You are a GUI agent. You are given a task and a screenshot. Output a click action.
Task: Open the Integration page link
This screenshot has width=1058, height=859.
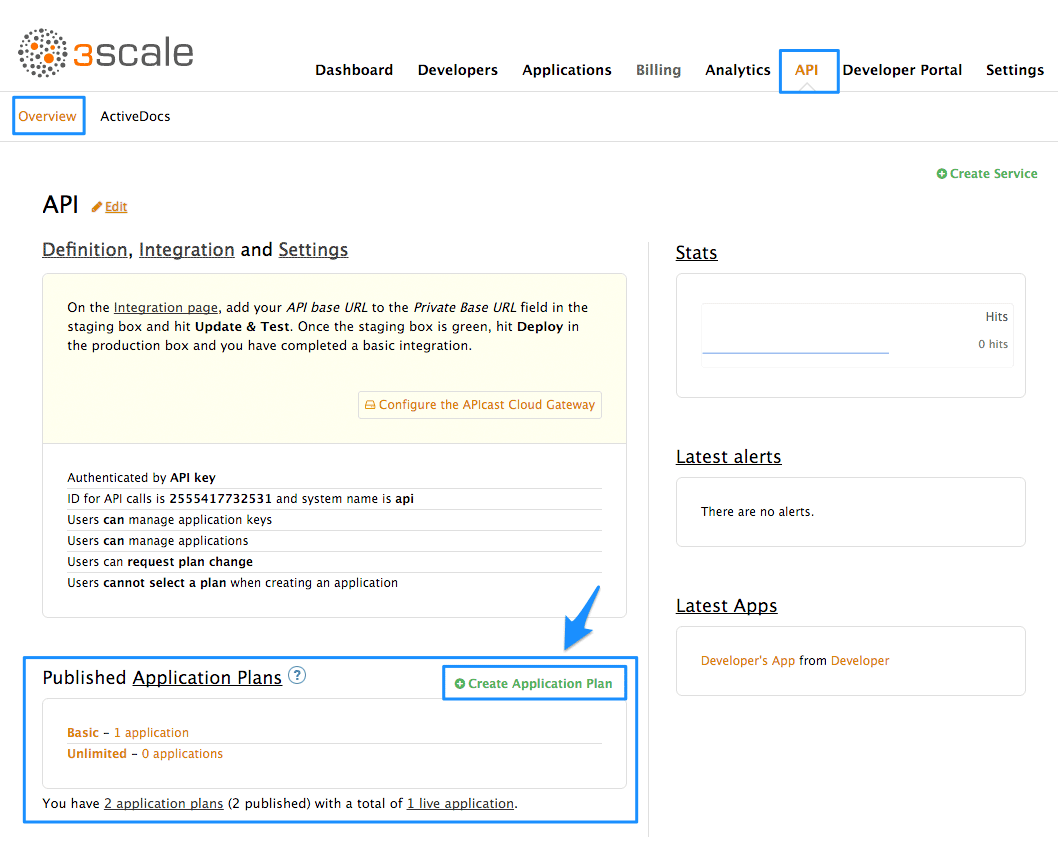click(165, 308)
